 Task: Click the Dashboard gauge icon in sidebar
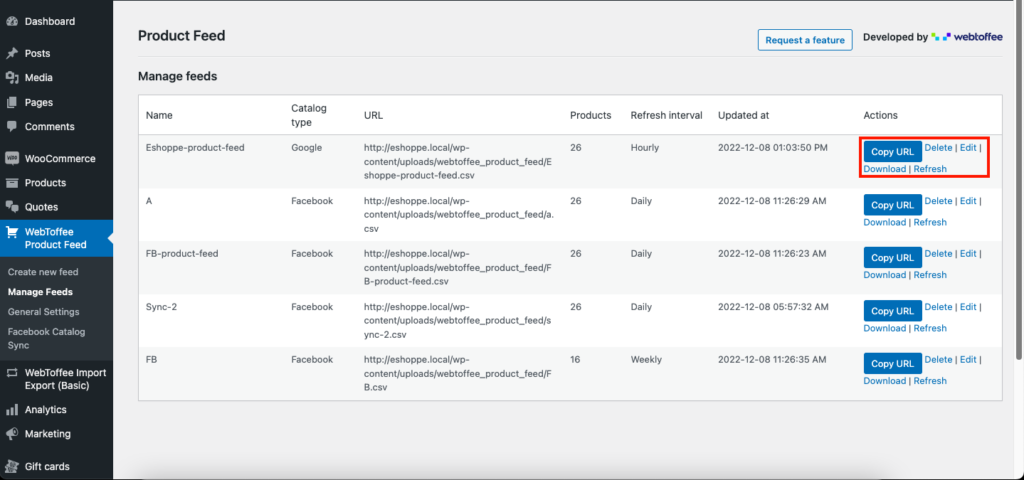[11, 22]
